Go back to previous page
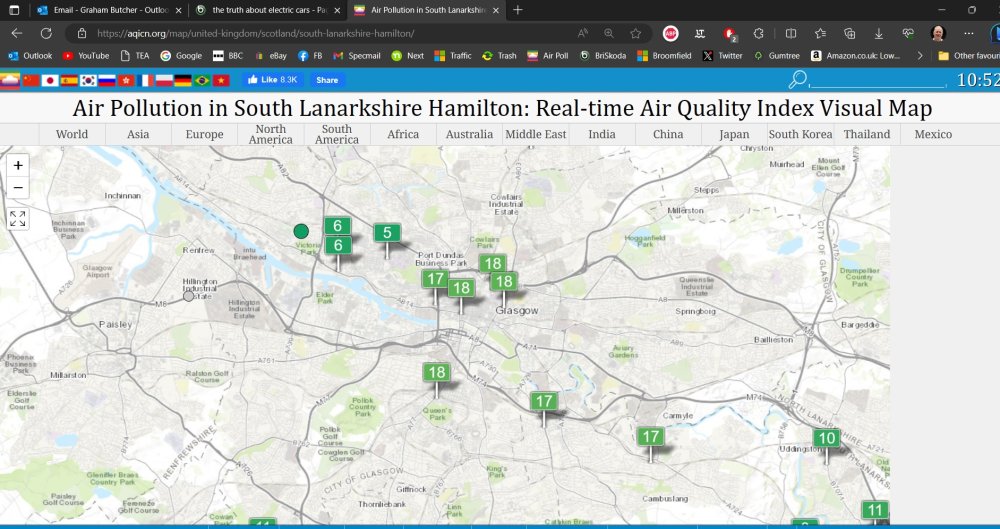 17,34
